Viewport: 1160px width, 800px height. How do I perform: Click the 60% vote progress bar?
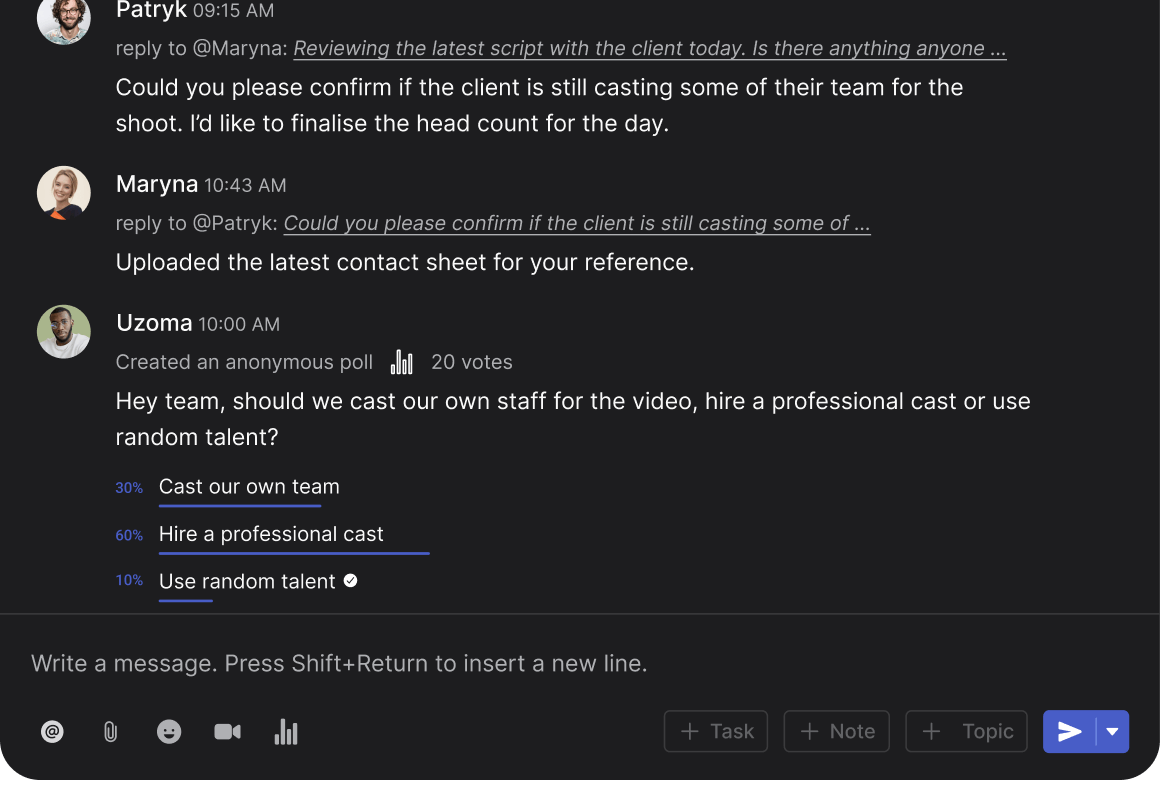click(x=294, y=551)
